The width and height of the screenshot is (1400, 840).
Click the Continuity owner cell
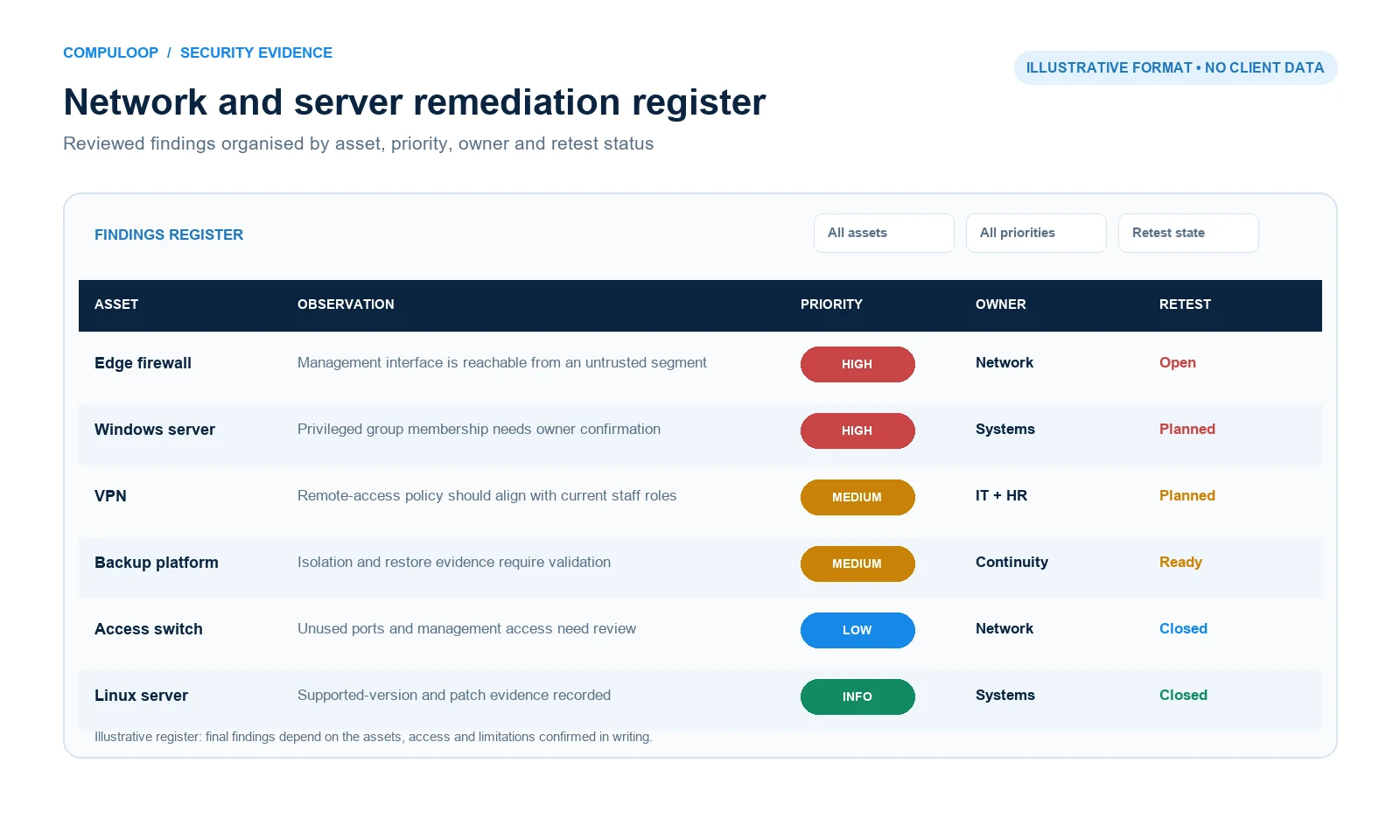pos(1011,563)
